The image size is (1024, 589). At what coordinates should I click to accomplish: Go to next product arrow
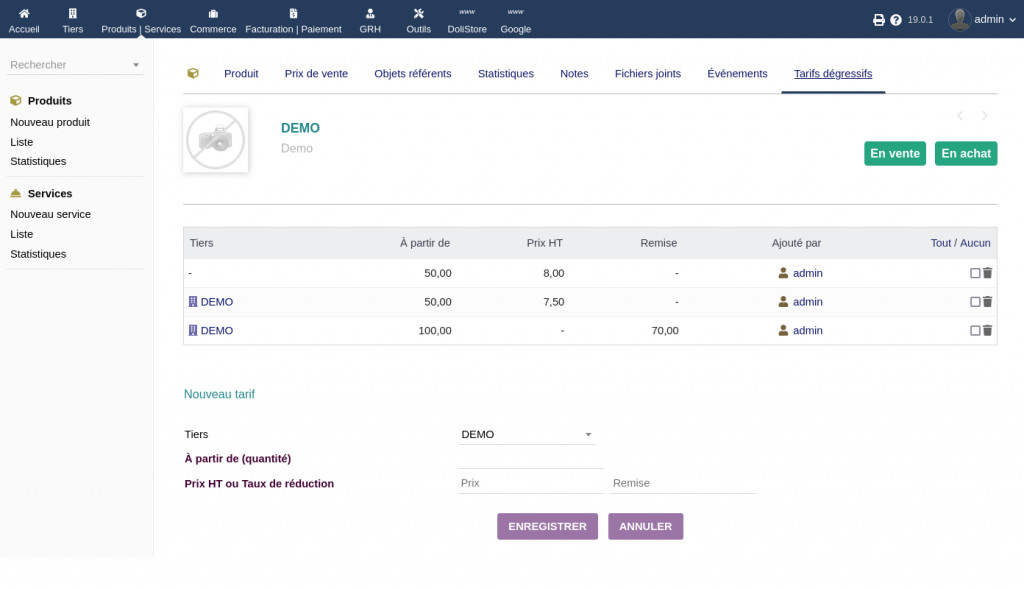coord(984,116)
